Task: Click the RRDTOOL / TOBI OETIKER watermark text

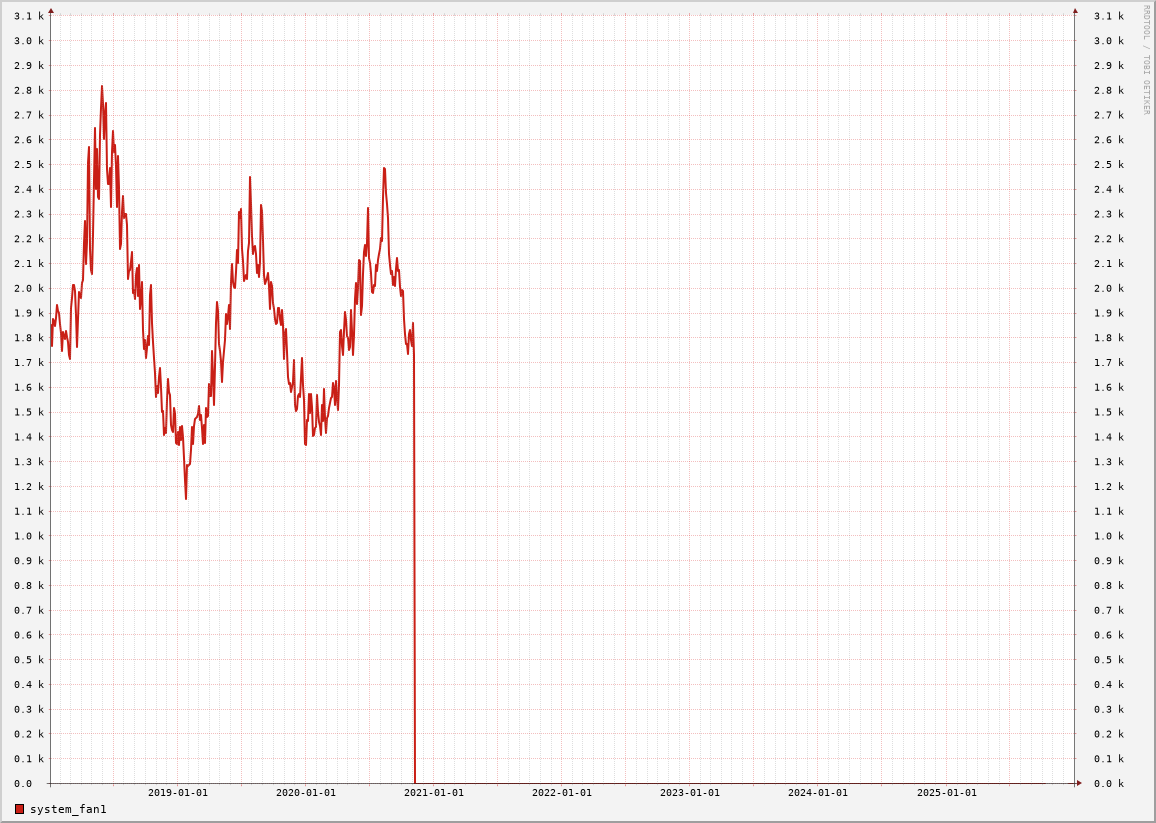Action: pos(1146,60)
